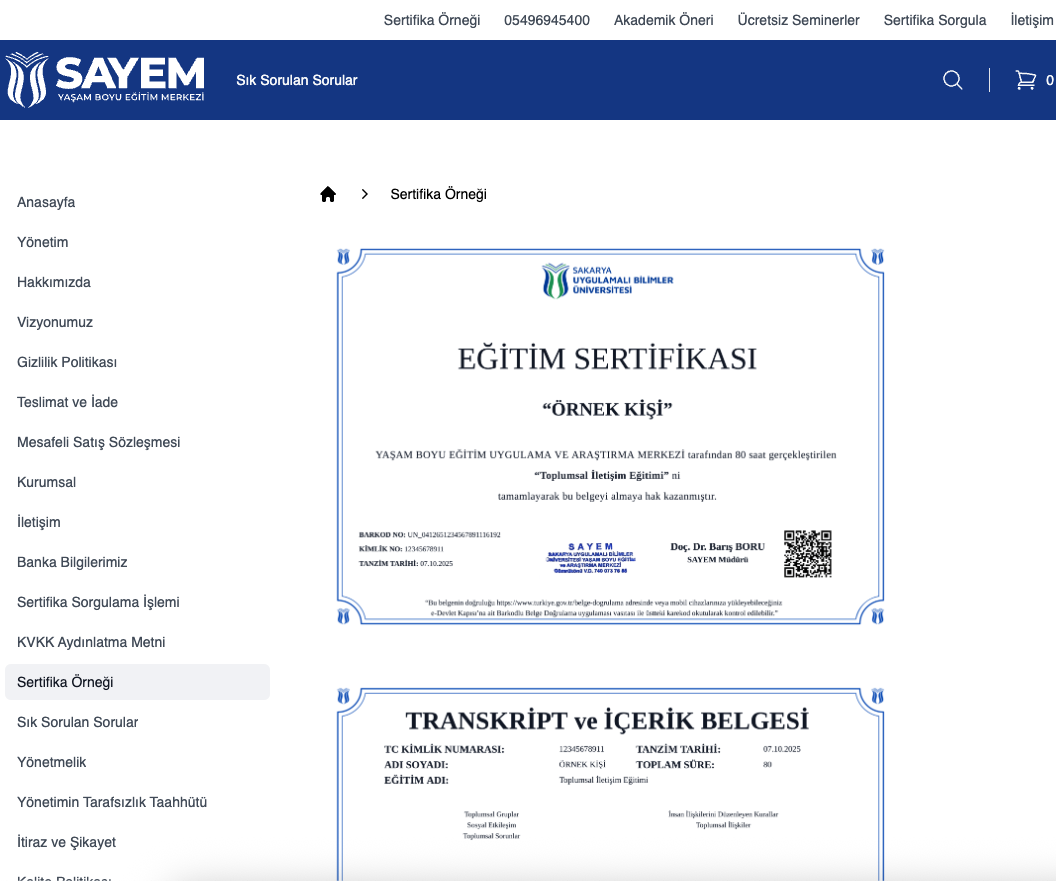This screenshot has height=881, width=1056.
Task: Open the search magnifier icon
Action: (952, 80)
